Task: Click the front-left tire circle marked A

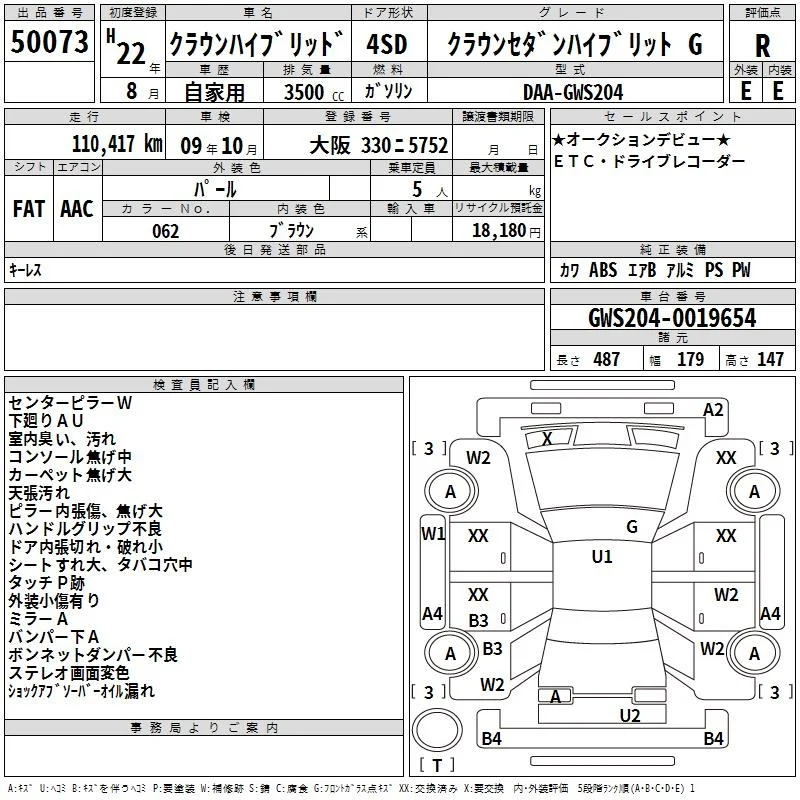Action: [451, 491]
